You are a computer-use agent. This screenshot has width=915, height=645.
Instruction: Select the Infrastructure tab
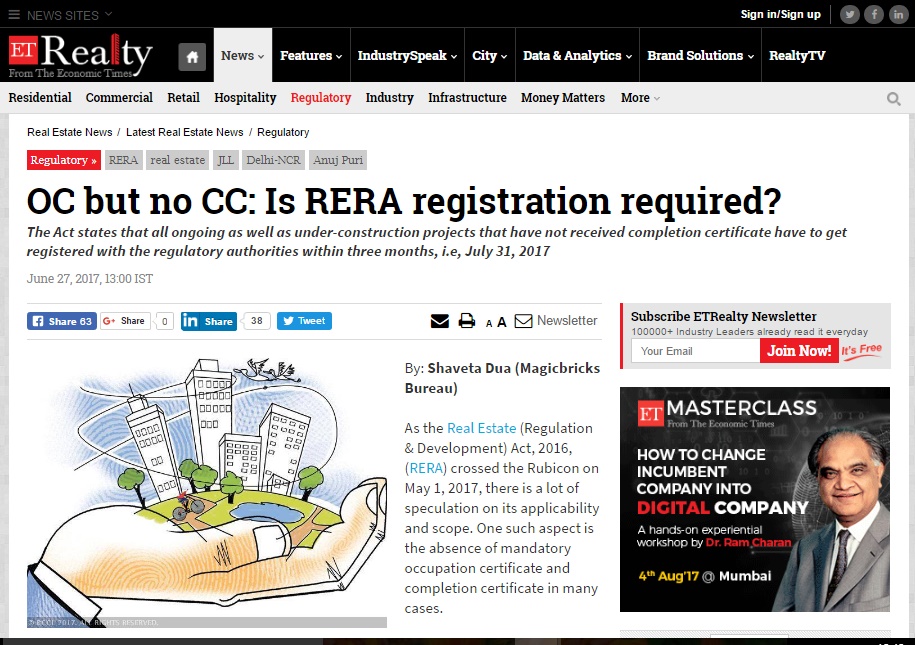tap(467, 98)
